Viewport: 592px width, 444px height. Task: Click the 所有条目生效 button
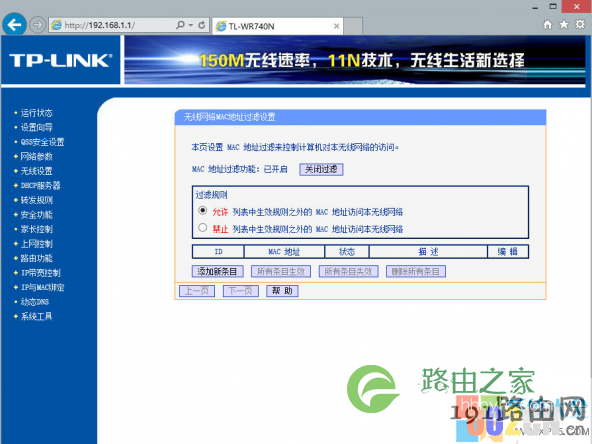point(281,271)
